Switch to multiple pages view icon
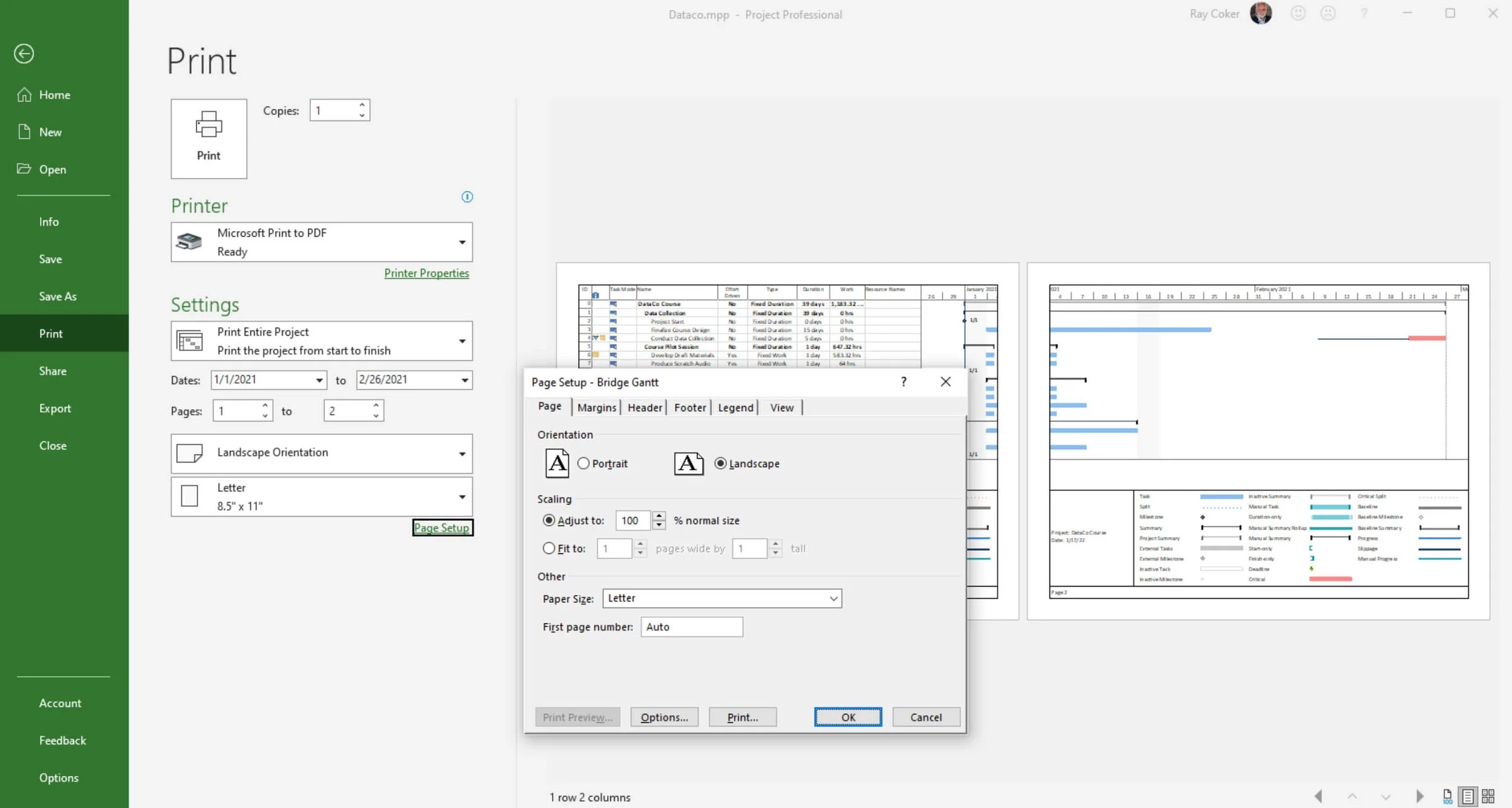This screenshot has width=1512, height=808. [1488, 796]
